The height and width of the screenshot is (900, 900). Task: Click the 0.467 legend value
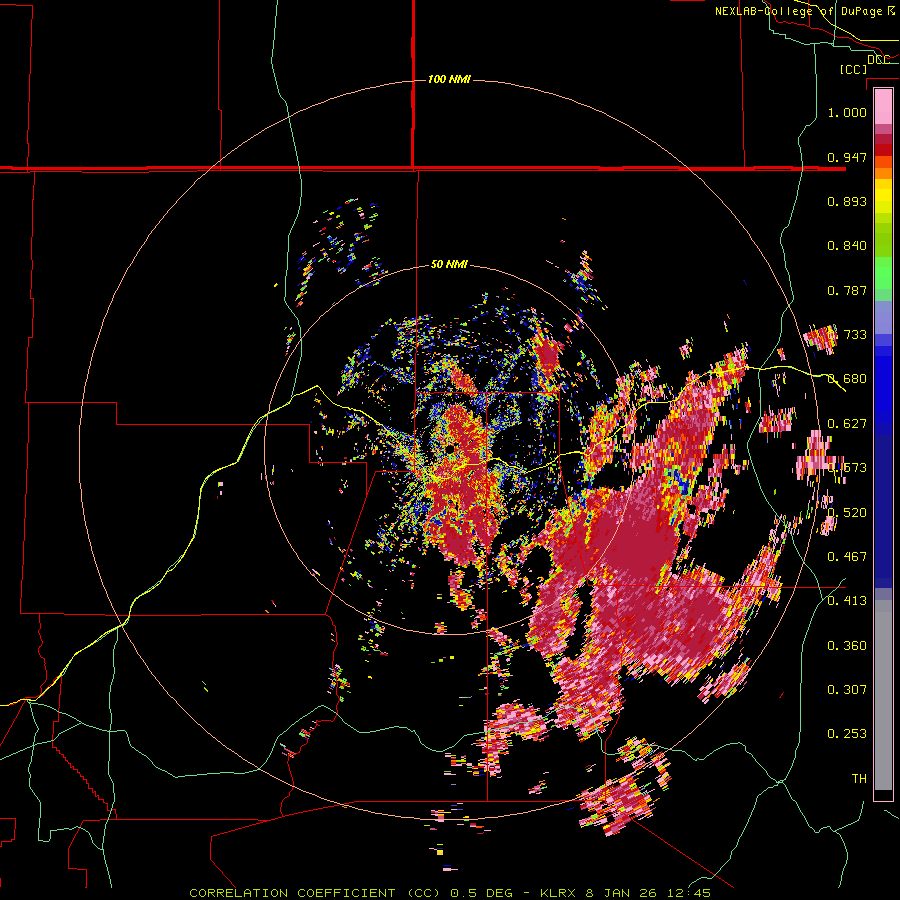[847, 556]
